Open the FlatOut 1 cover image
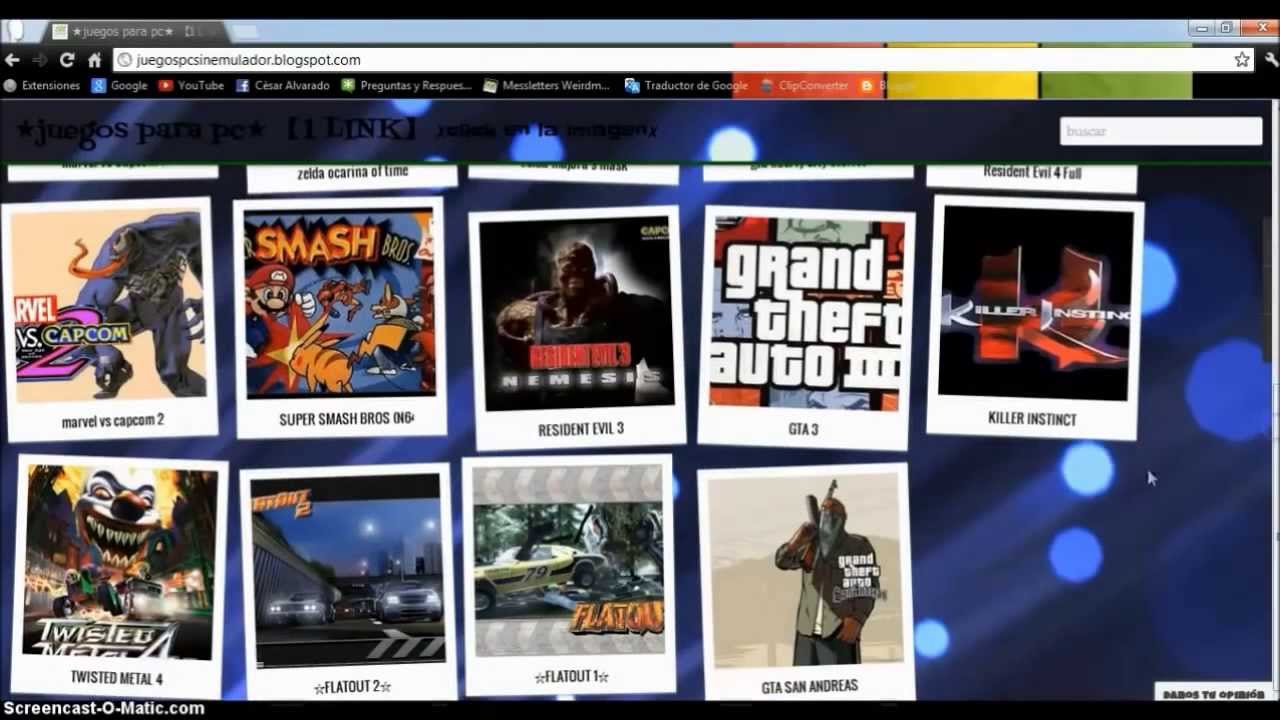The image size is (1280, 720). point(569,560)
